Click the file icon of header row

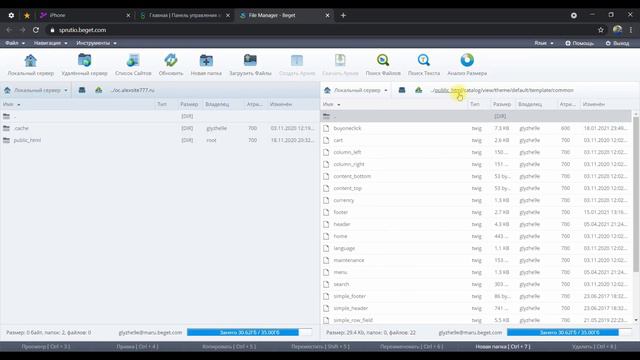coord(326,224)
